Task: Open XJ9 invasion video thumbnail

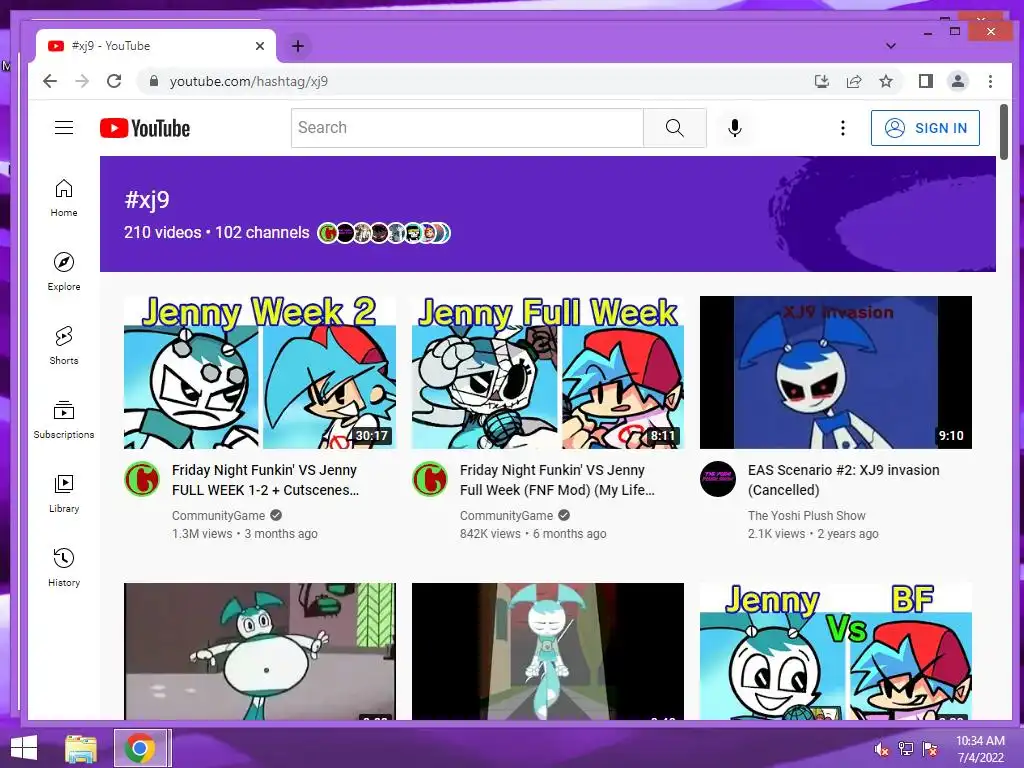Action: [836, 372]
